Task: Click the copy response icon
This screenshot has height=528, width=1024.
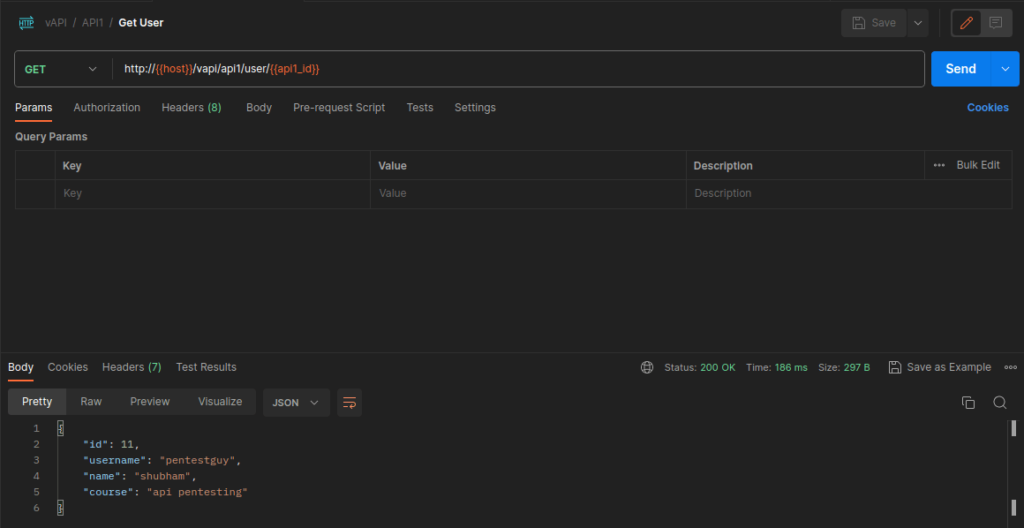Action: 968,403
